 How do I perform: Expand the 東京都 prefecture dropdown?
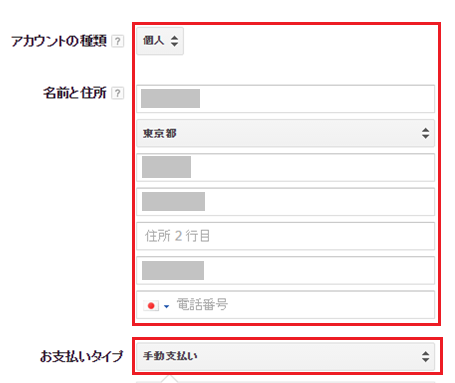286,133
